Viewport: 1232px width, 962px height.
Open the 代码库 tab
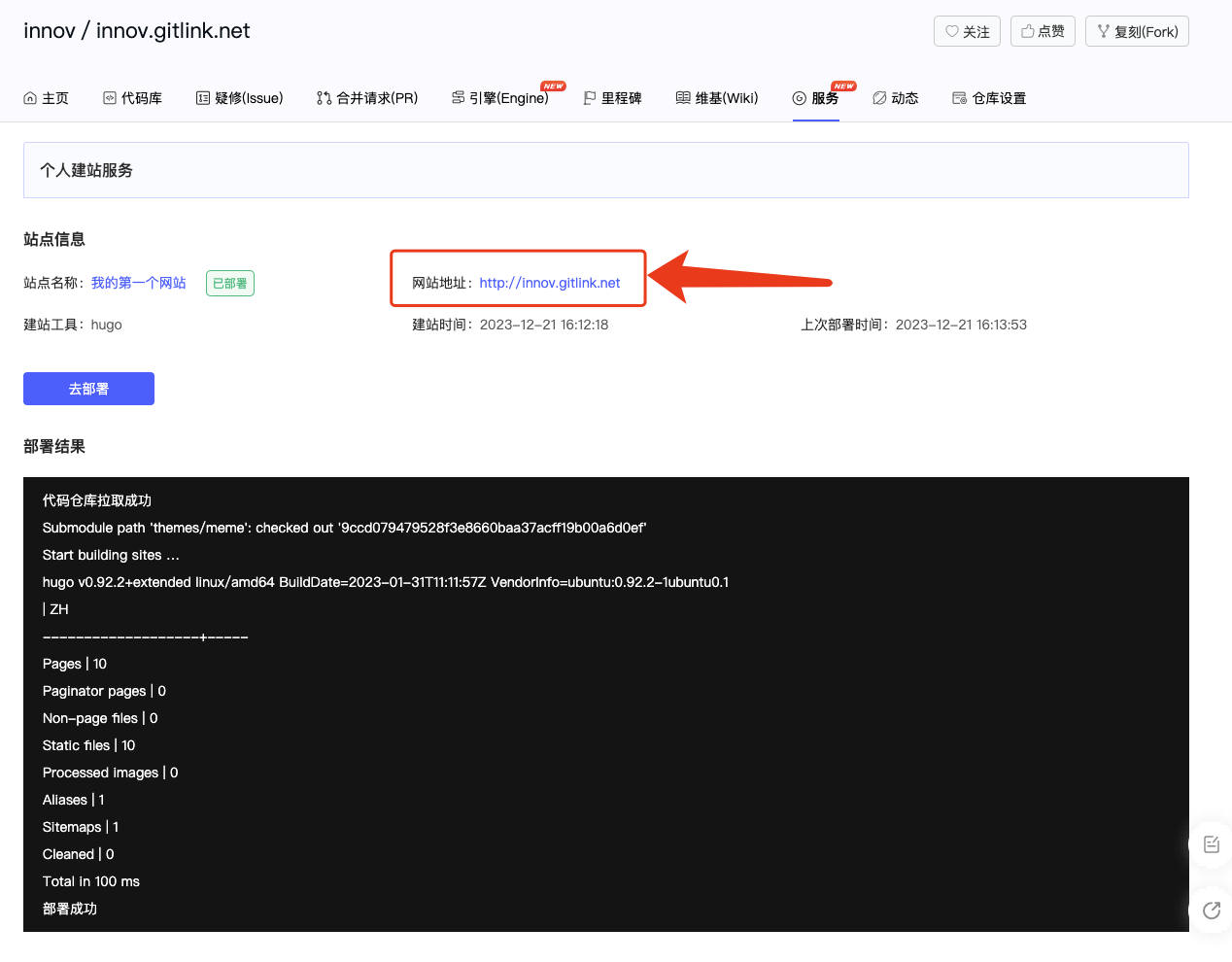pyautogui.click(x=133, y=98)
